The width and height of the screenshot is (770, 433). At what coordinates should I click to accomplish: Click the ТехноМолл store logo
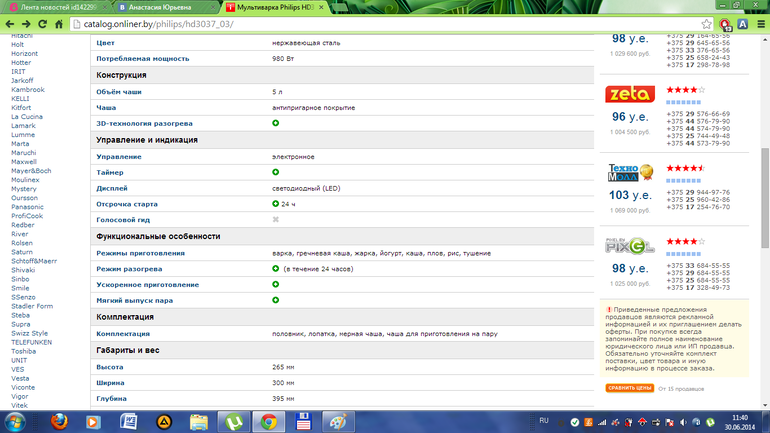630,172
